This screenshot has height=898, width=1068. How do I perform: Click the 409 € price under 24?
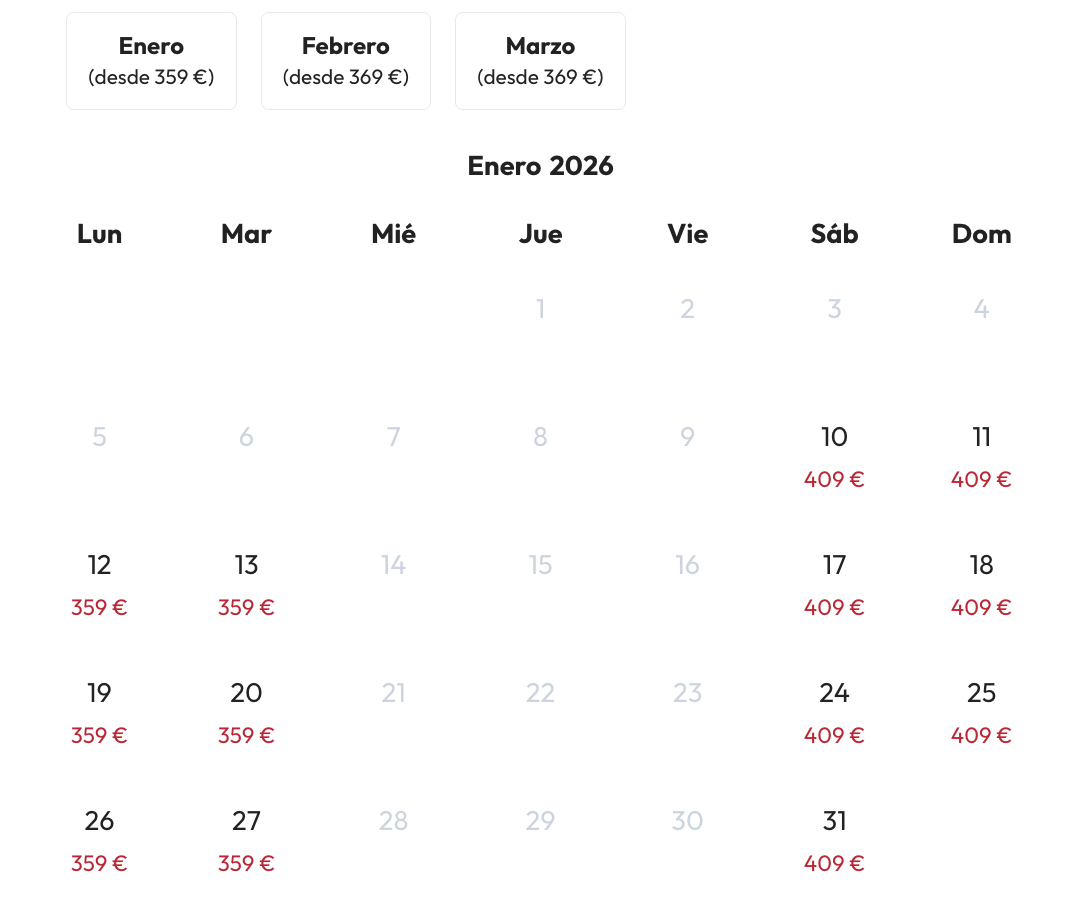pyautogui.click(x=834, y=736)
